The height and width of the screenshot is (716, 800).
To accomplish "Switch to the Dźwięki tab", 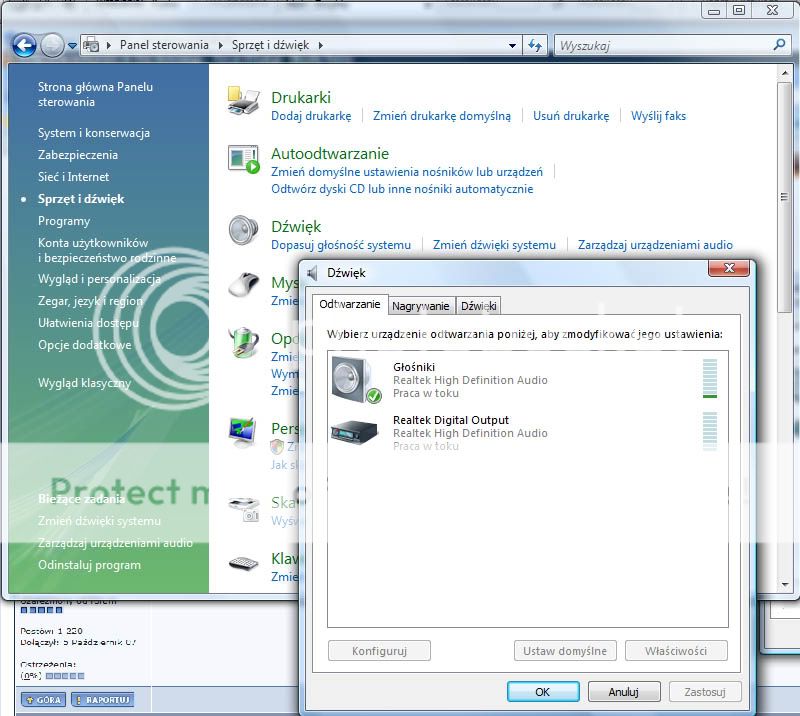I will tap(479, 306).
